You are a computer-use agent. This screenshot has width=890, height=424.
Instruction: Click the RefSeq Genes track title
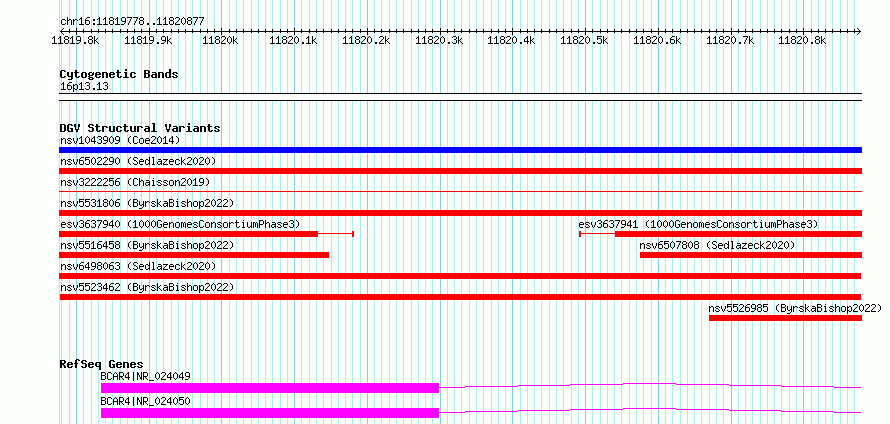click(x=101, y=364)
